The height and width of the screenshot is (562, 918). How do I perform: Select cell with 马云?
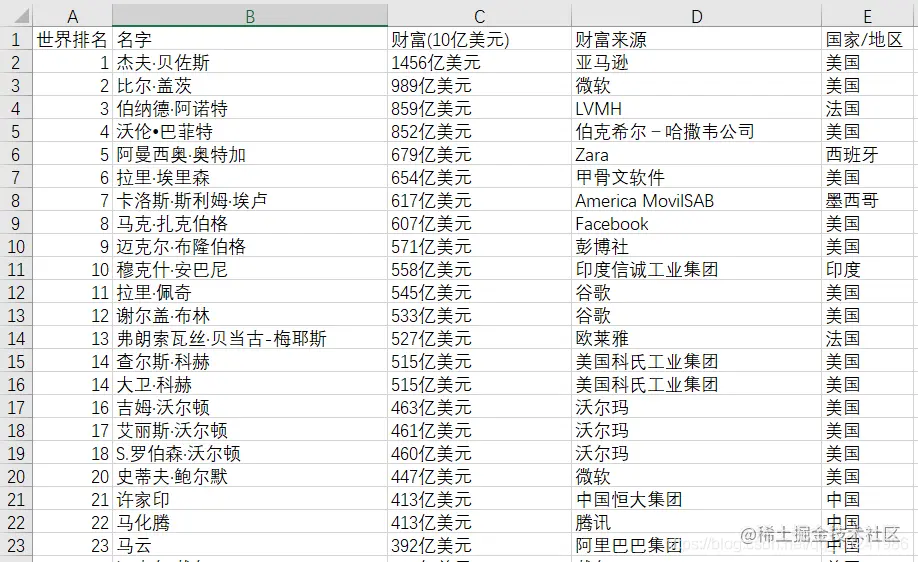249,546
